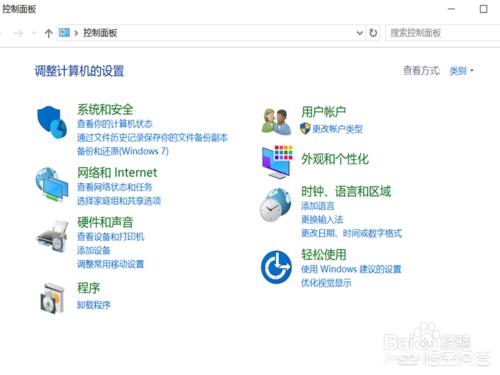This screenshot has height=375, width=500.
Task: Click 卸载程序 link
Action: point(94,305)
